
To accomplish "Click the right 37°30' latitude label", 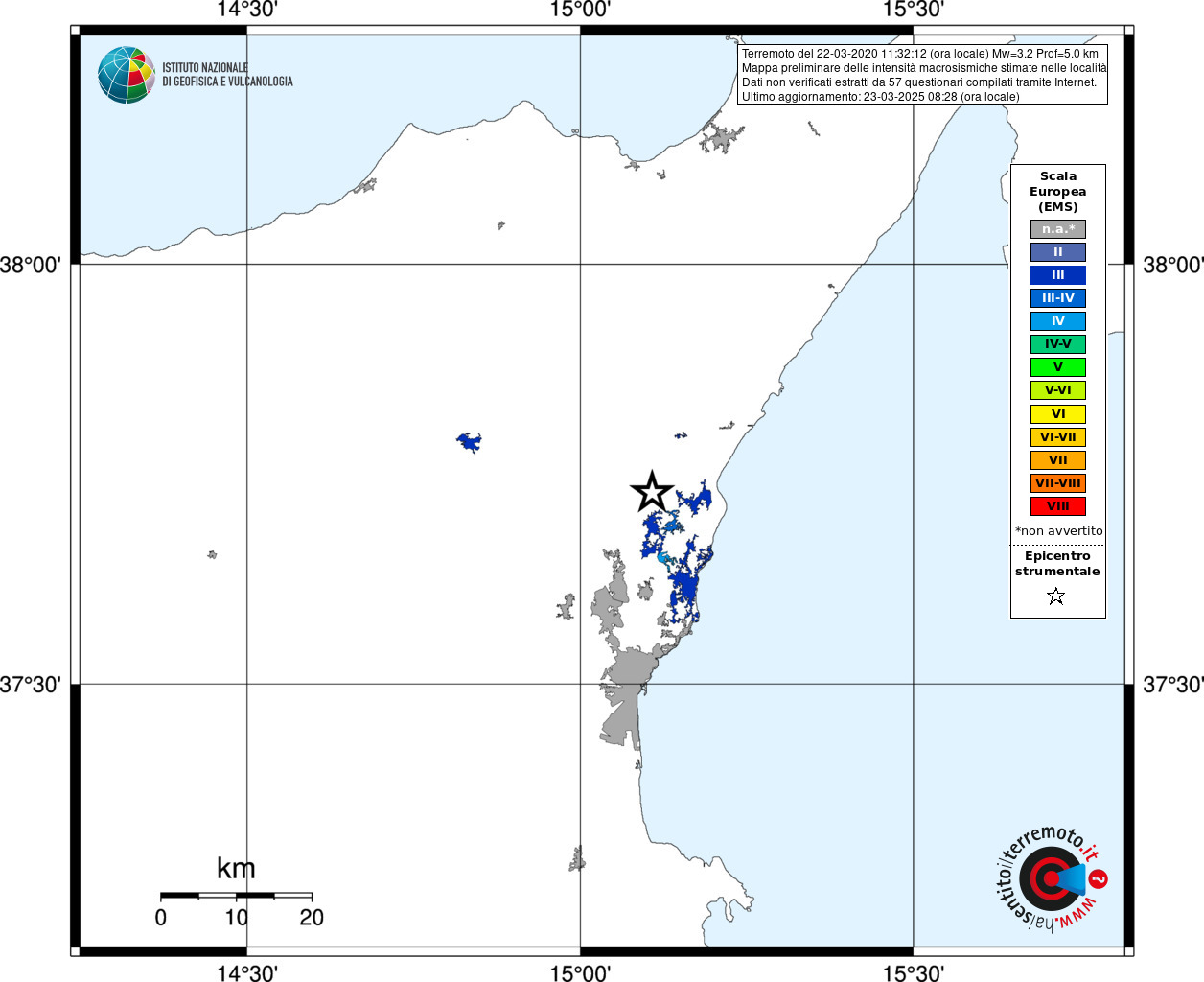I will click(x=1173, y=685).
